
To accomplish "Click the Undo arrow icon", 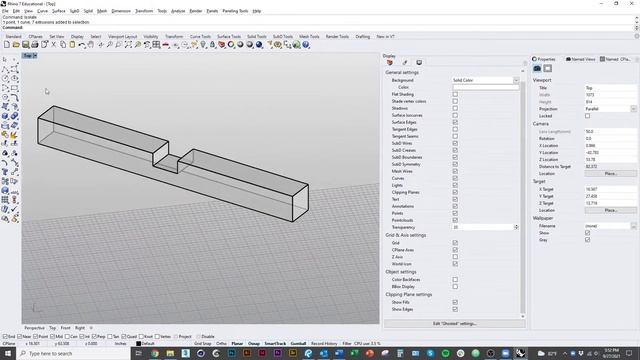I will [82, 45].
